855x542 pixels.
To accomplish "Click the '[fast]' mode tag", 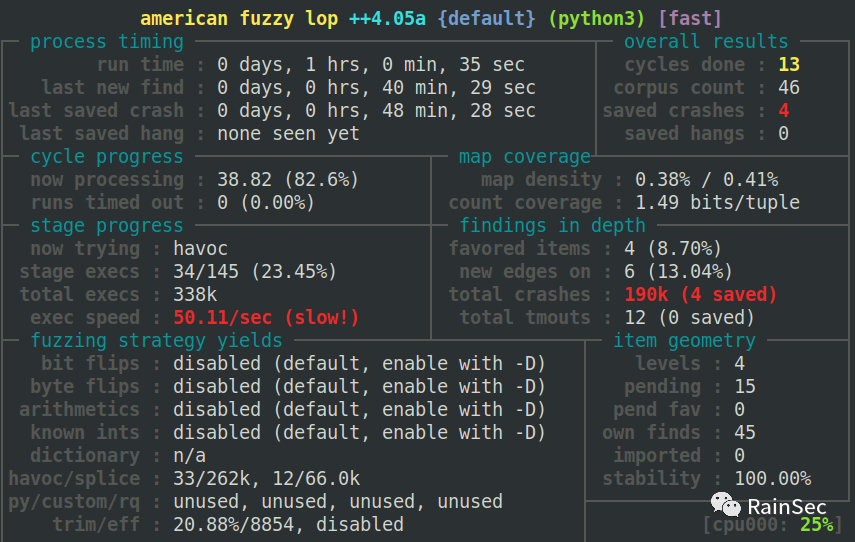I will point(690,19).
